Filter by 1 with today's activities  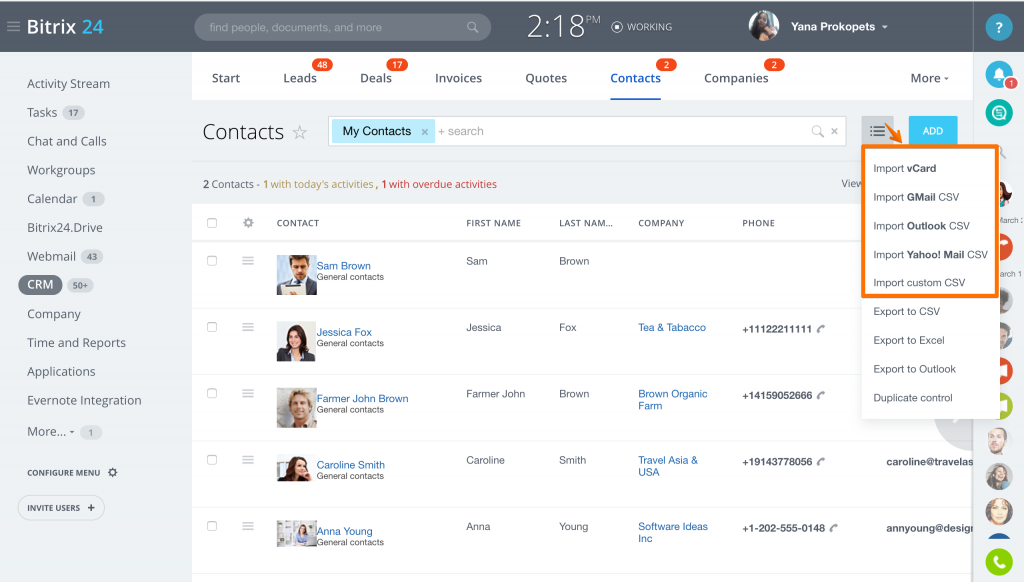[318, 184]
